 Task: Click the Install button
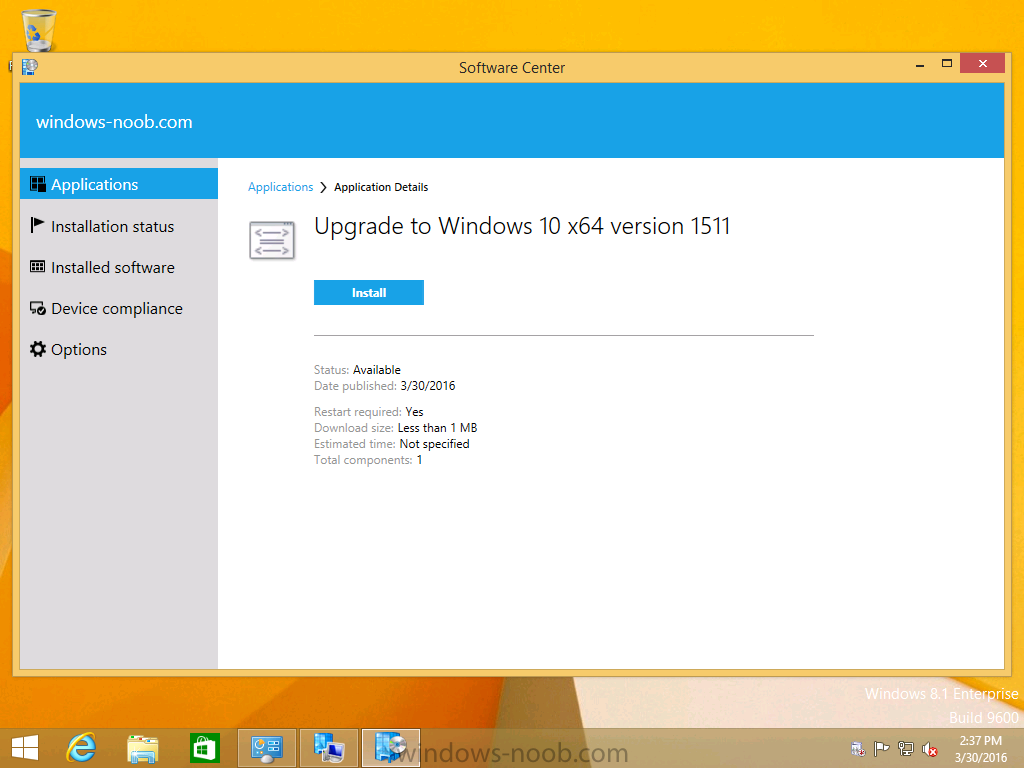click(369, 293)
